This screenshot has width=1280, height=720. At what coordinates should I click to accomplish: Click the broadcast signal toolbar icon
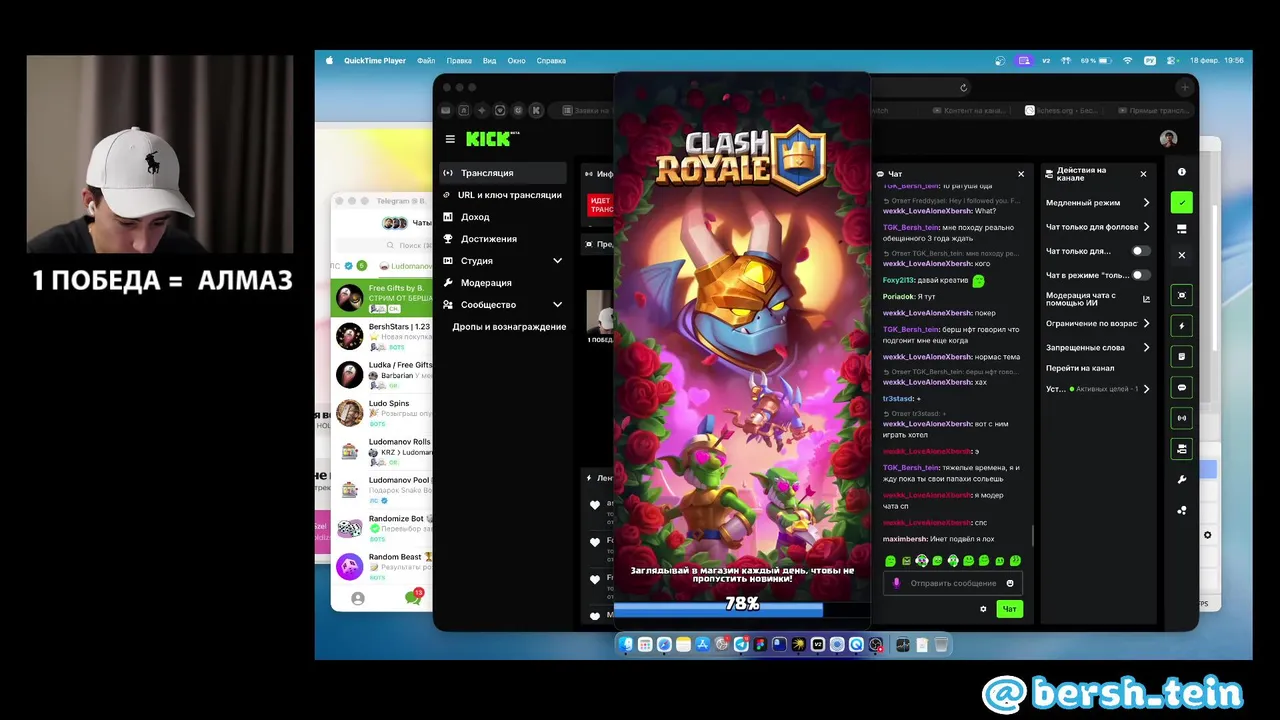pyautogui.click(x=1181, y=418)
